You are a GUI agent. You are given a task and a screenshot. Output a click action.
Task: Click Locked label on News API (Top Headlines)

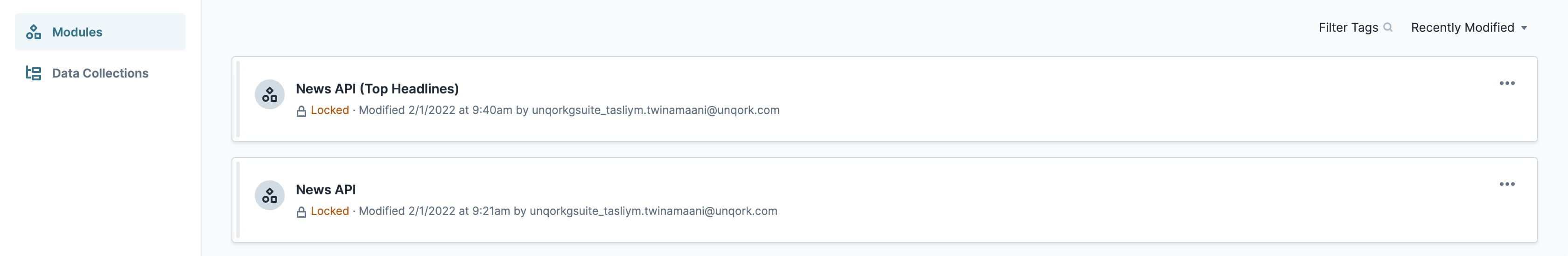tap(330, 110)
